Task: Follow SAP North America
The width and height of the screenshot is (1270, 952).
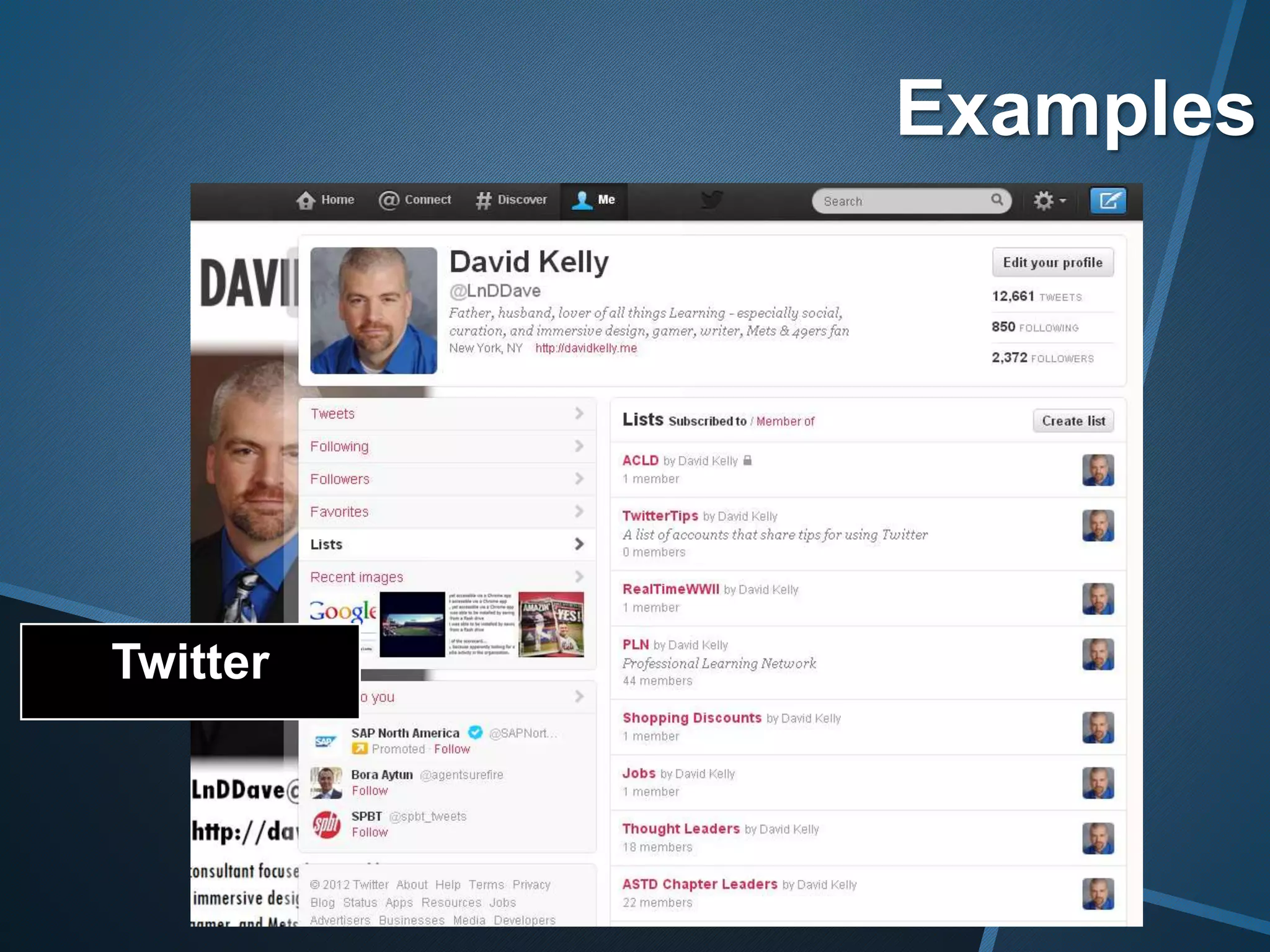Action: click(452, 749)
